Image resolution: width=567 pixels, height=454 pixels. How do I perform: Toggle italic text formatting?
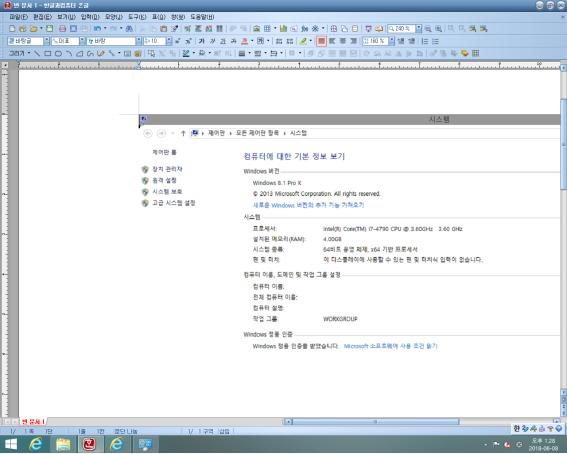[212, 41]
